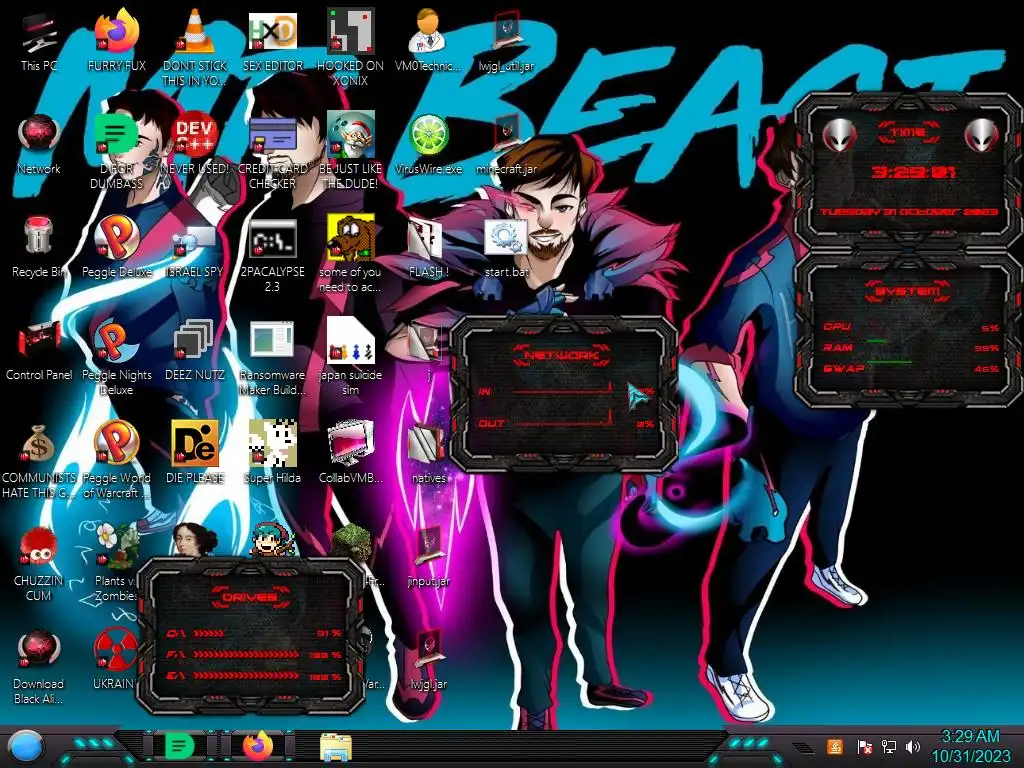Screen dimensions: 1024x768
Task: Open the 2PACALYPSE 2.3 command prompt shortcut
Action: coord(272,255)
